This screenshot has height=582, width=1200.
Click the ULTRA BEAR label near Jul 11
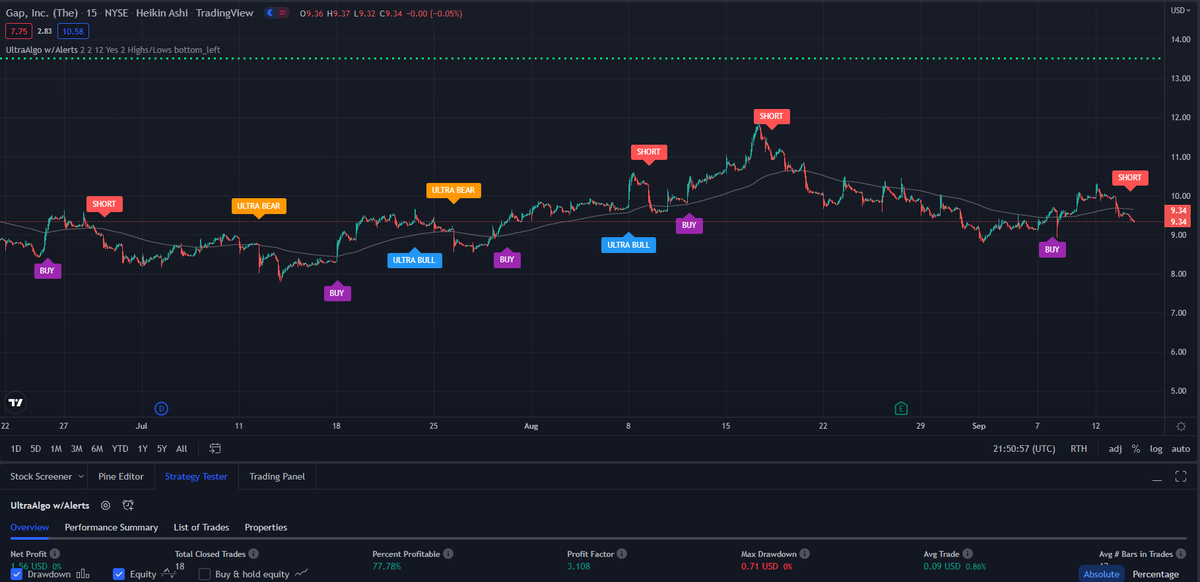click(259, 207)
